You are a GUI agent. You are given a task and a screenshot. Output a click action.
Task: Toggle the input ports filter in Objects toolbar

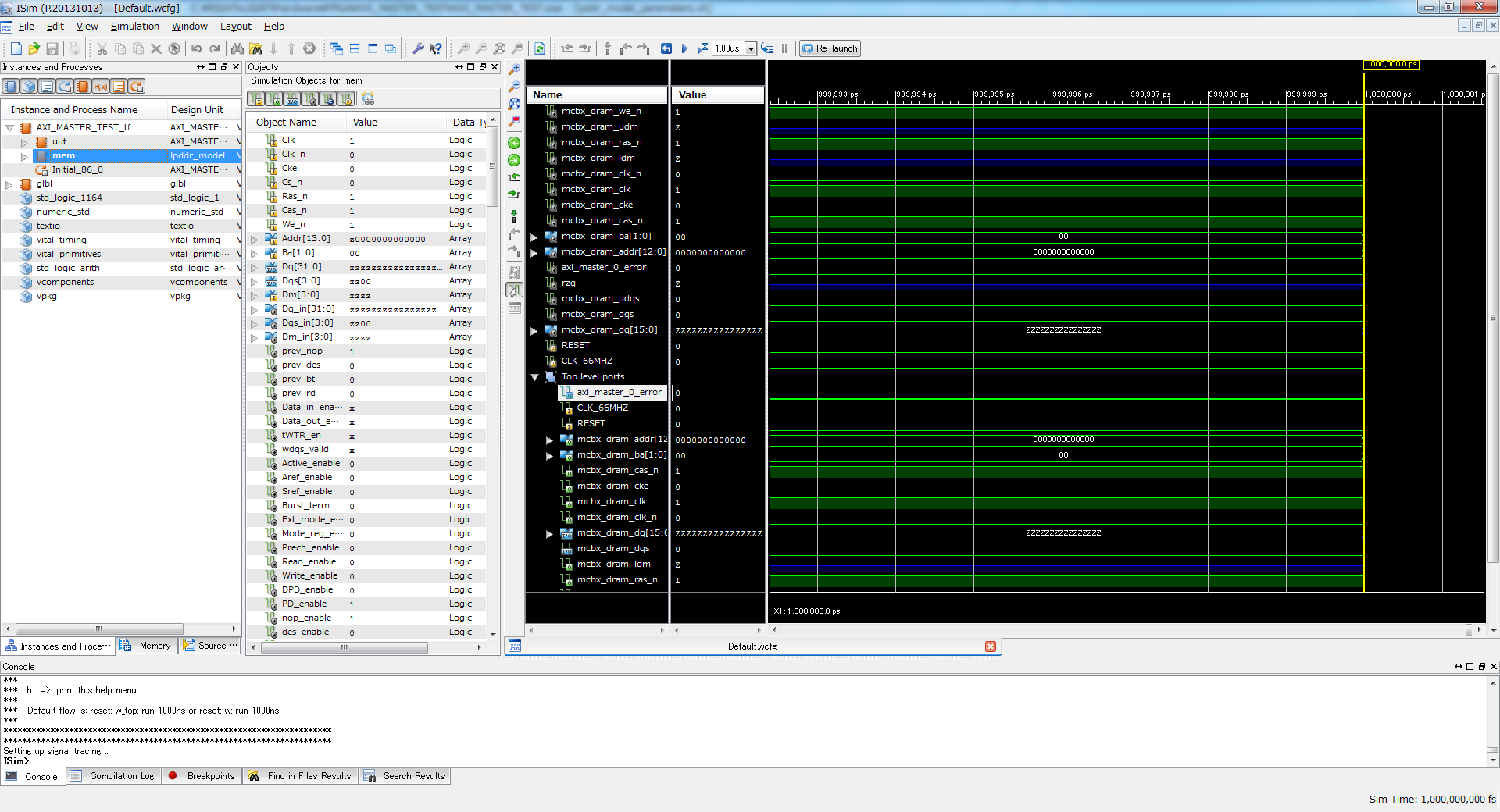(256, 99)
